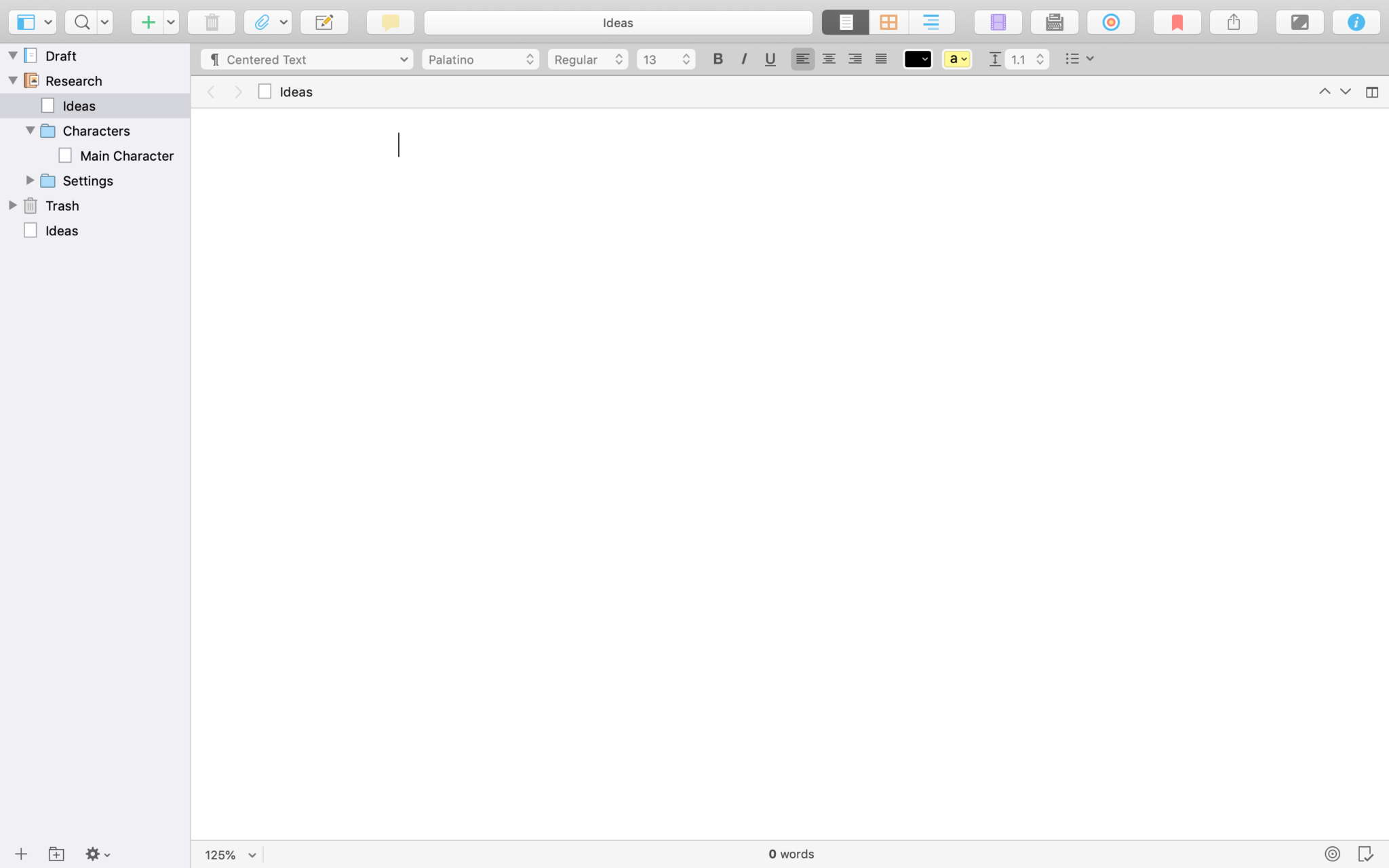Image resolution: width=1389 pixels, height=868 pixels.
Task: Click the Compile share icon
Action: 1233,22
